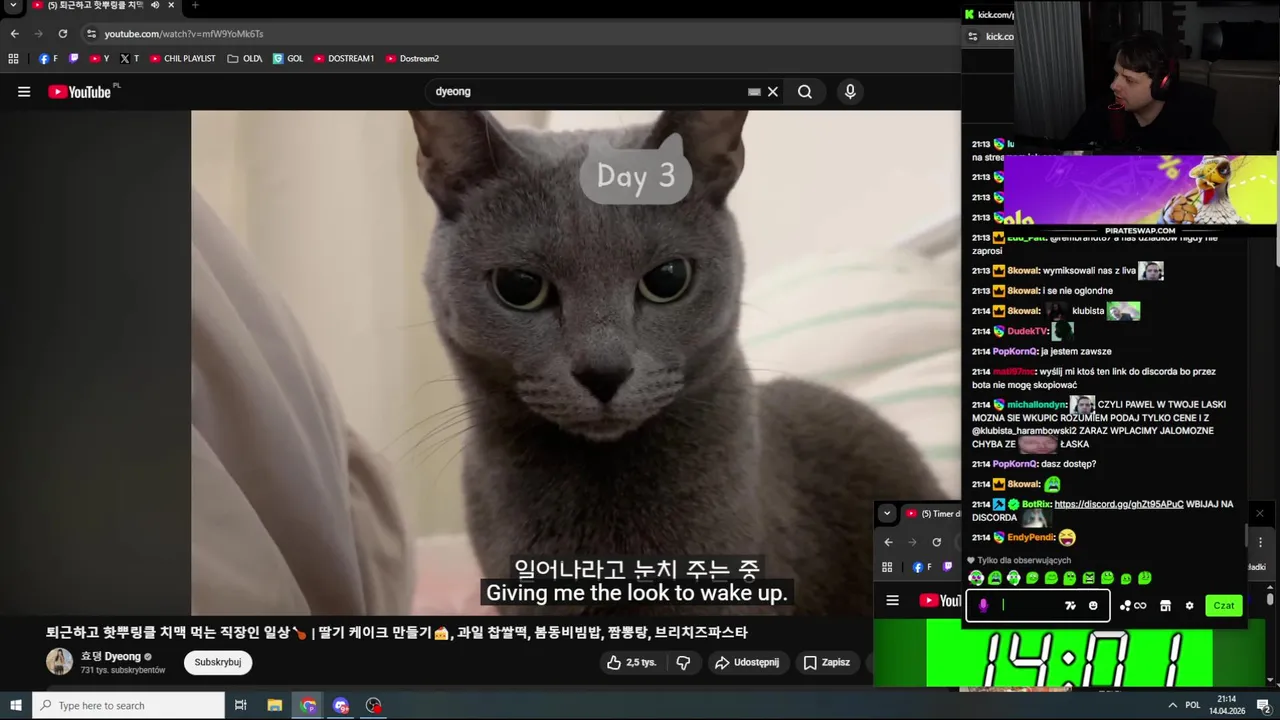Open the Chrome apps grid shortcut
This screenshot has height=720, width=1280.
pyautogui.click(x=13, y=59)
